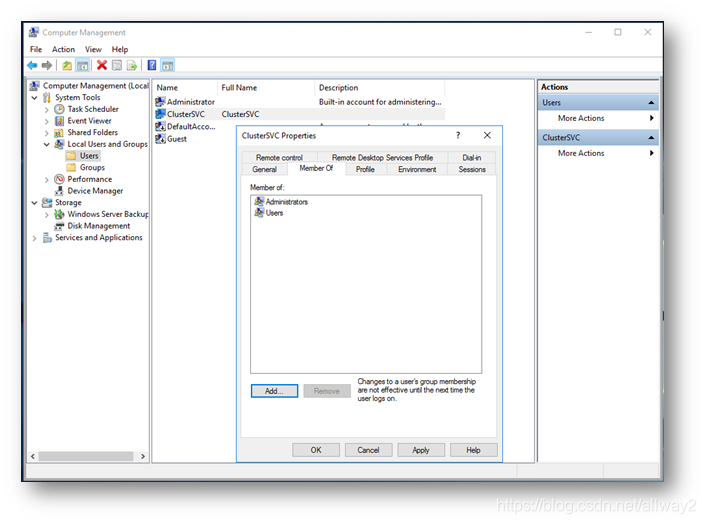Click the Back arrow toolbar icon

(32, 66)
